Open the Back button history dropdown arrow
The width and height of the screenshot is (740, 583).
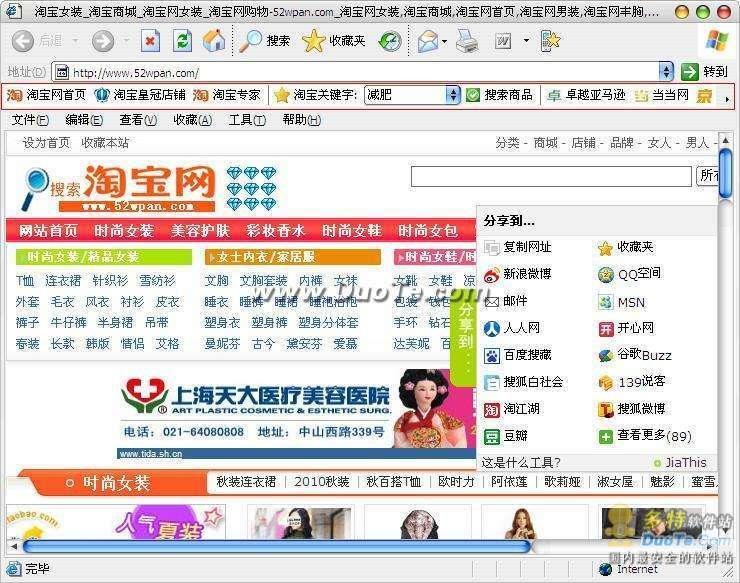76,41
